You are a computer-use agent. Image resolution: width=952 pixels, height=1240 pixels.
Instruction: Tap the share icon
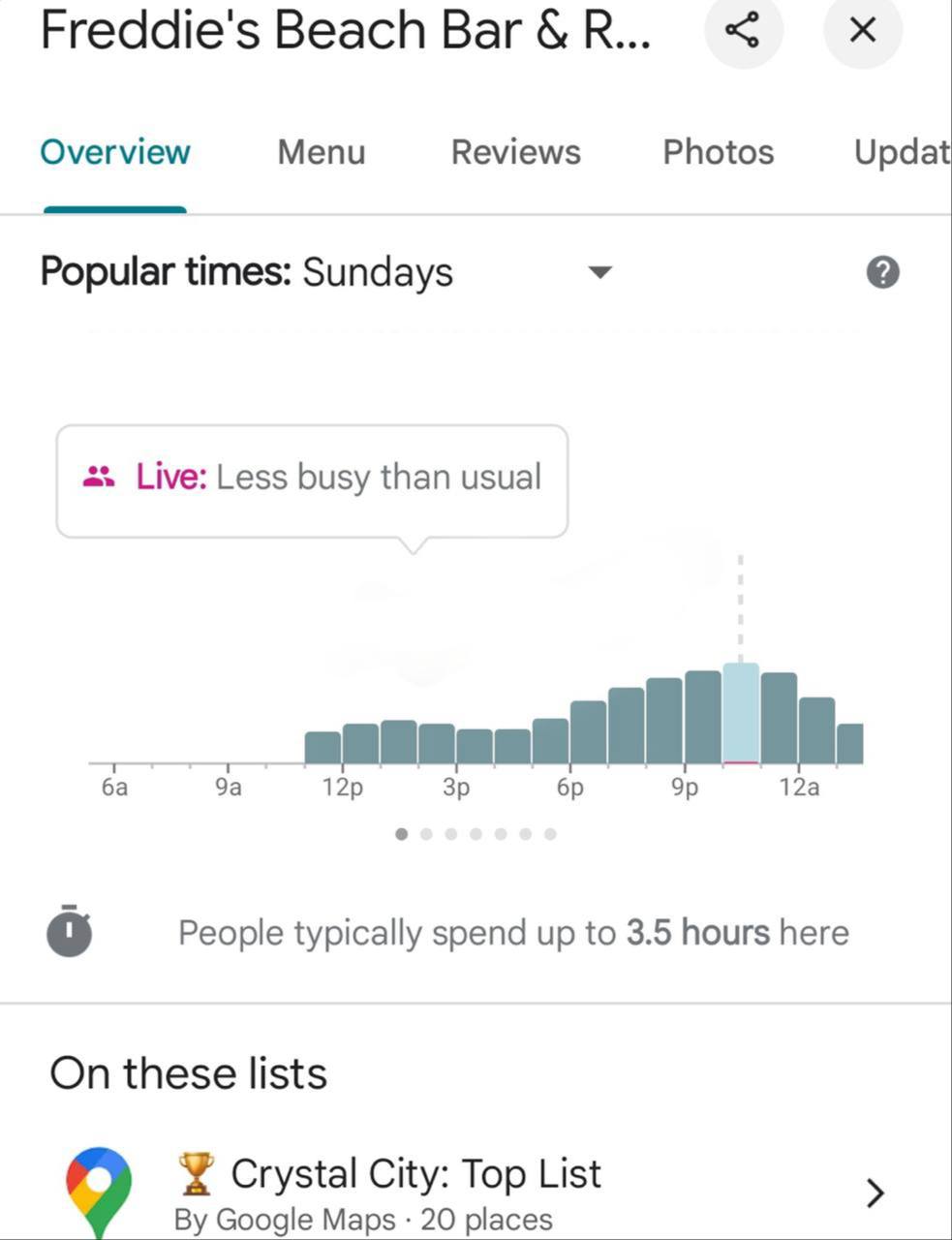742,30
